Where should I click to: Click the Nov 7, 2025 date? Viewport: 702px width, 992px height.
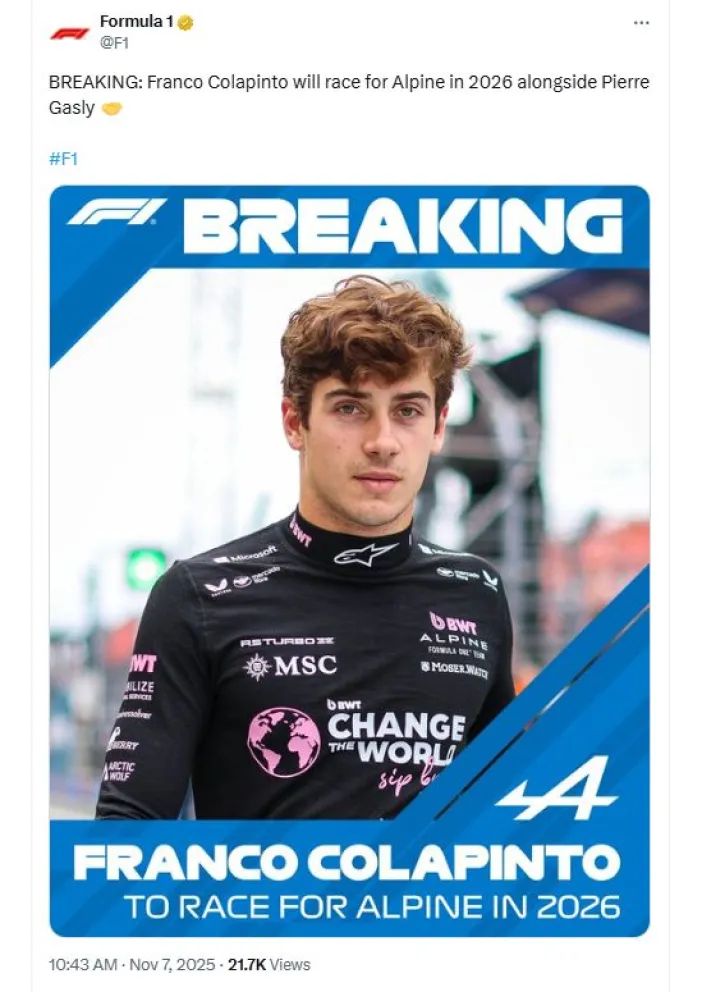(x=172, y=965)
